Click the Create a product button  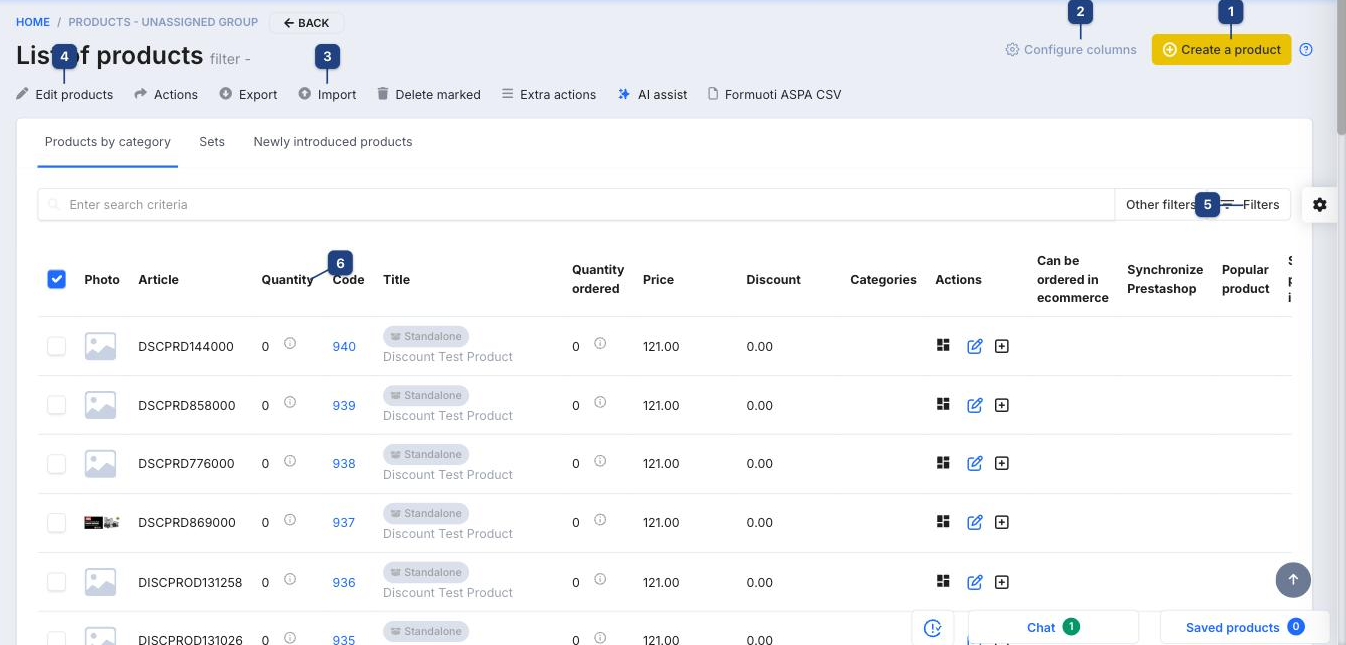1221,49
